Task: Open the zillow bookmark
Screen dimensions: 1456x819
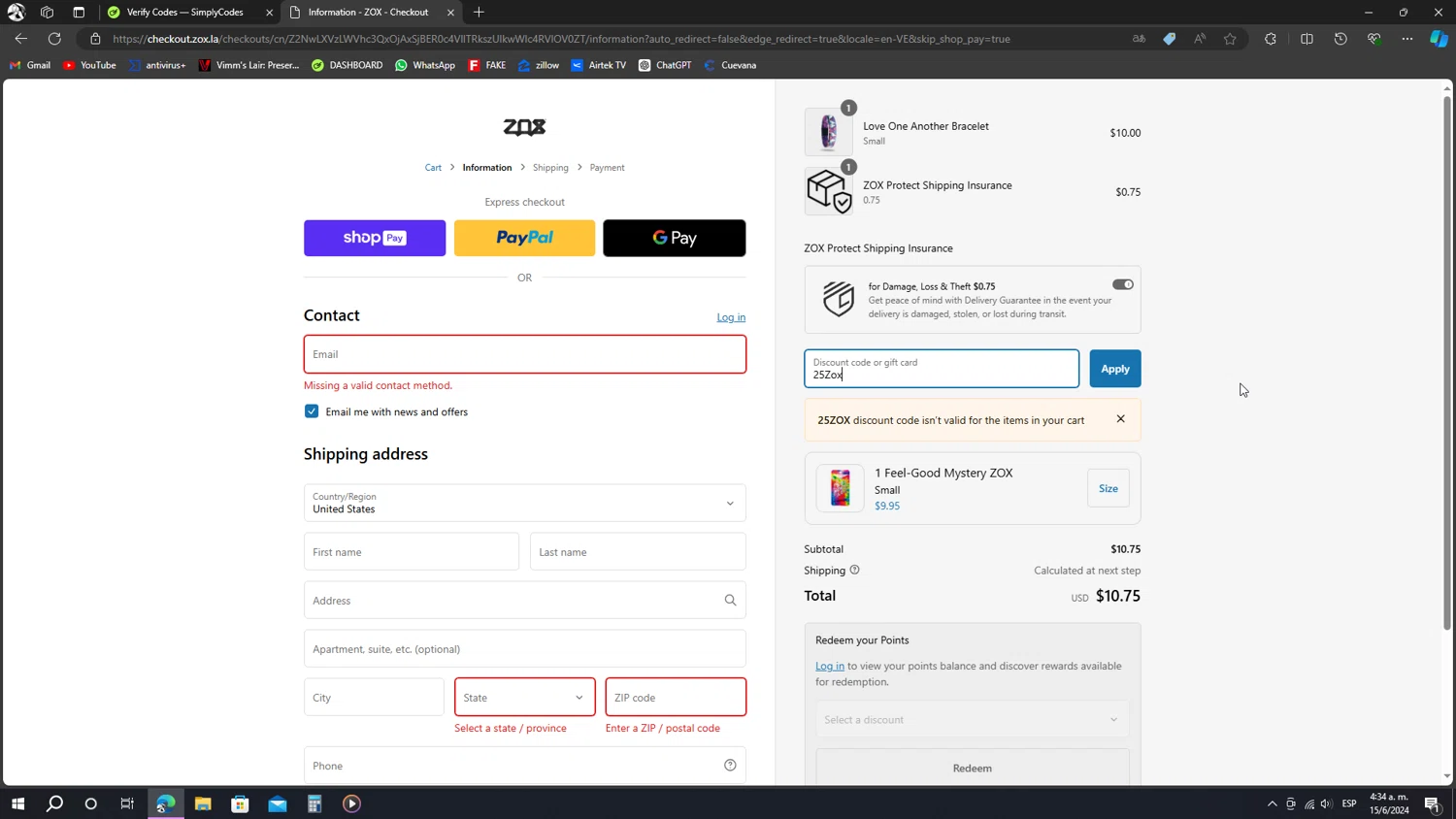Action: pyautogui.click(x=539, y=65)
